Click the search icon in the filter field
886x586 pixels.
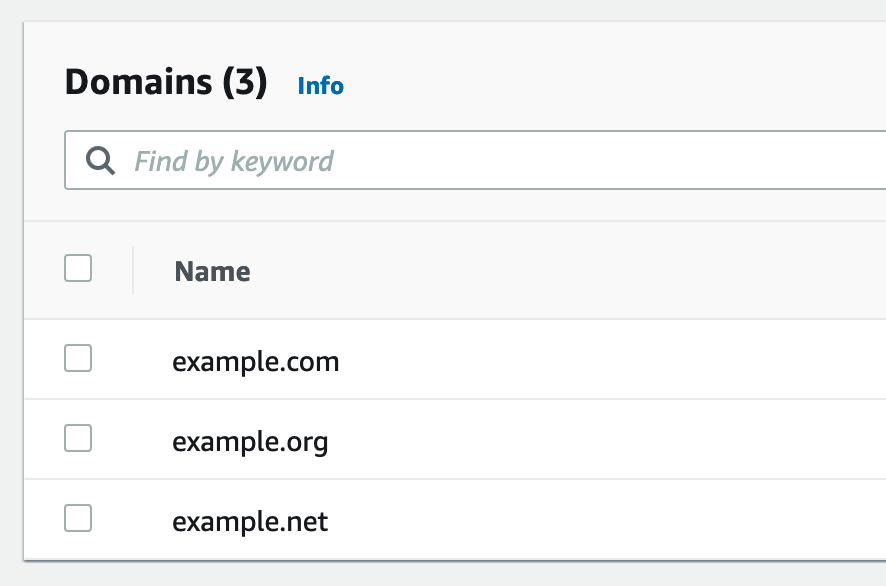tap(99, 160)
